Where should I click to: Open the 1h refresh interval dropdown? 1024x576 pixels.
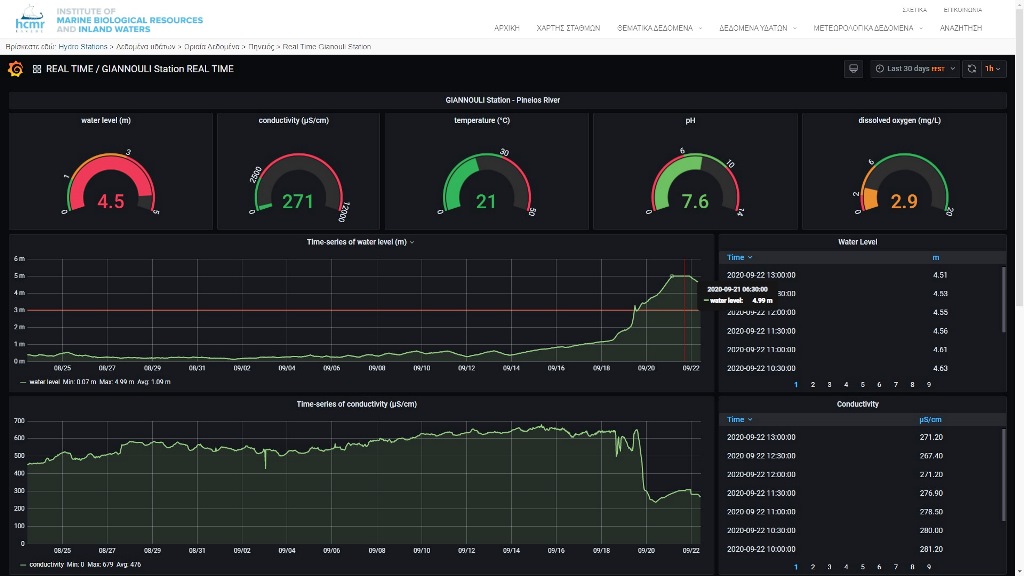coord(993,69)
